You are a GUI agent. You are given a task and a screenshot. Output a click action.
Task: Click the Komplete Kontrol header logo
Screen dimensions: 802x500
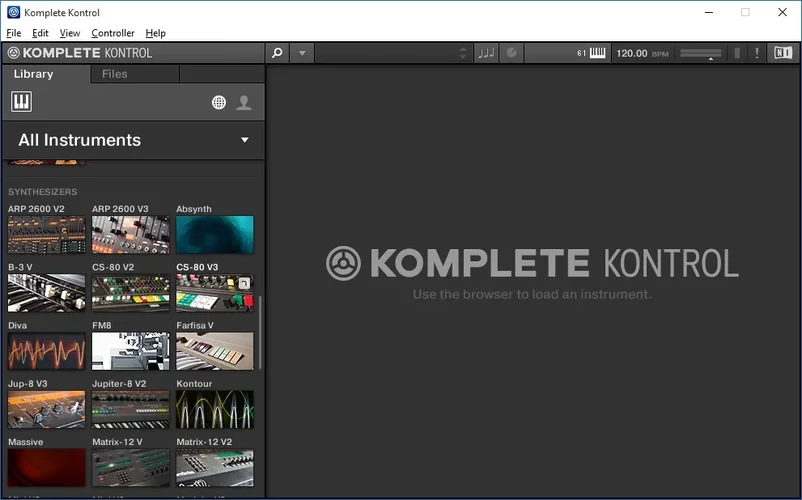tap(80, 53)
